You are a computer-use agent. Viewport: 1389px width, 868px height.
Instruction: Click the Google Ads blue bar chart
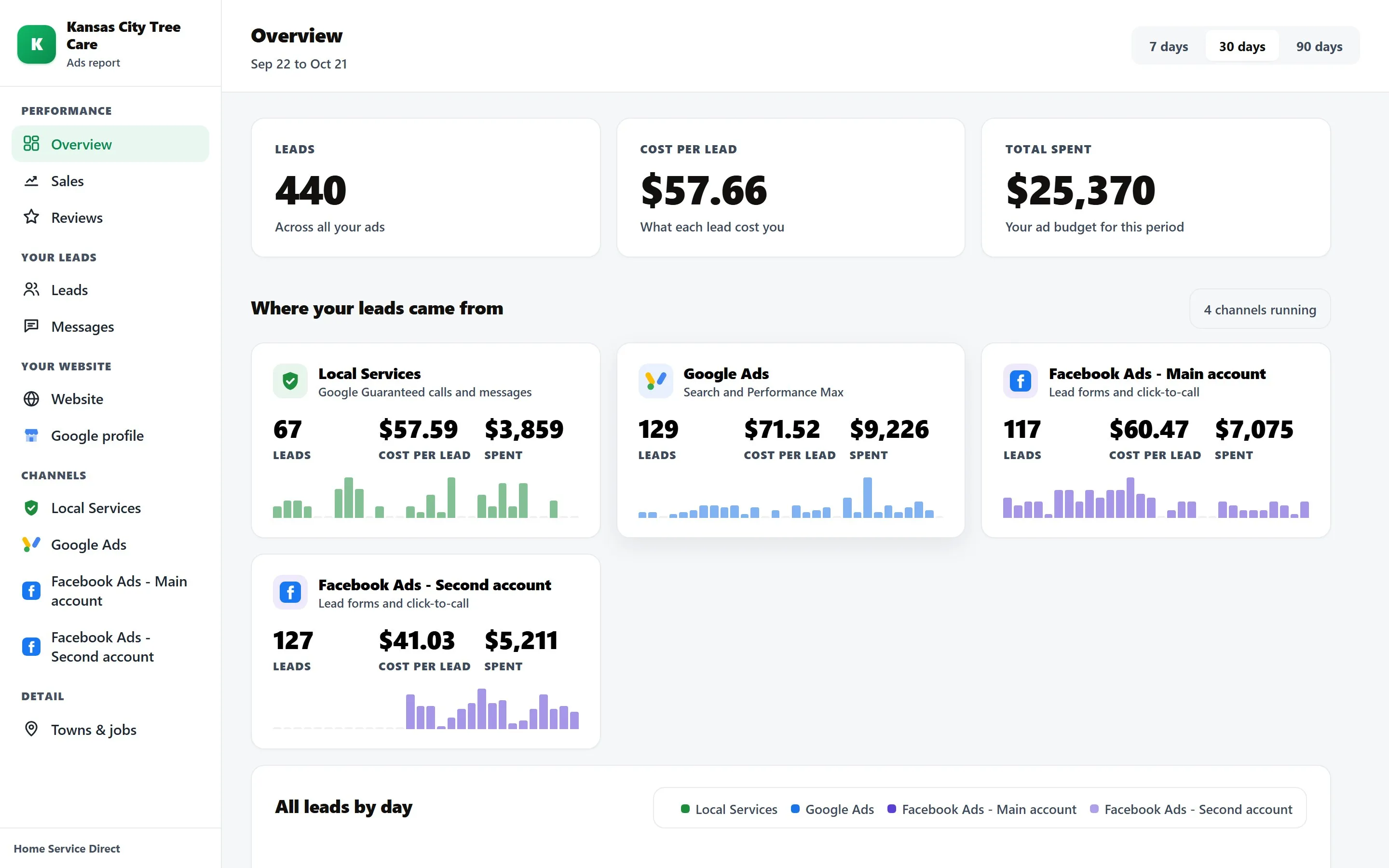click(790, 497)
